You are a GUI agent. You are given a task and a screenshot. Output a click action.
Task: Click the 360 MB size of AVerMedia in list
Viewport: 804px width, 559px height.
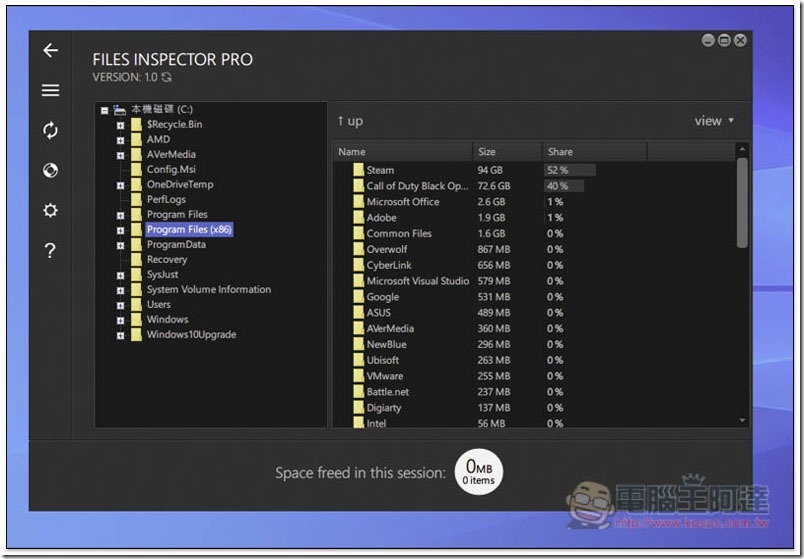(494, 329)
